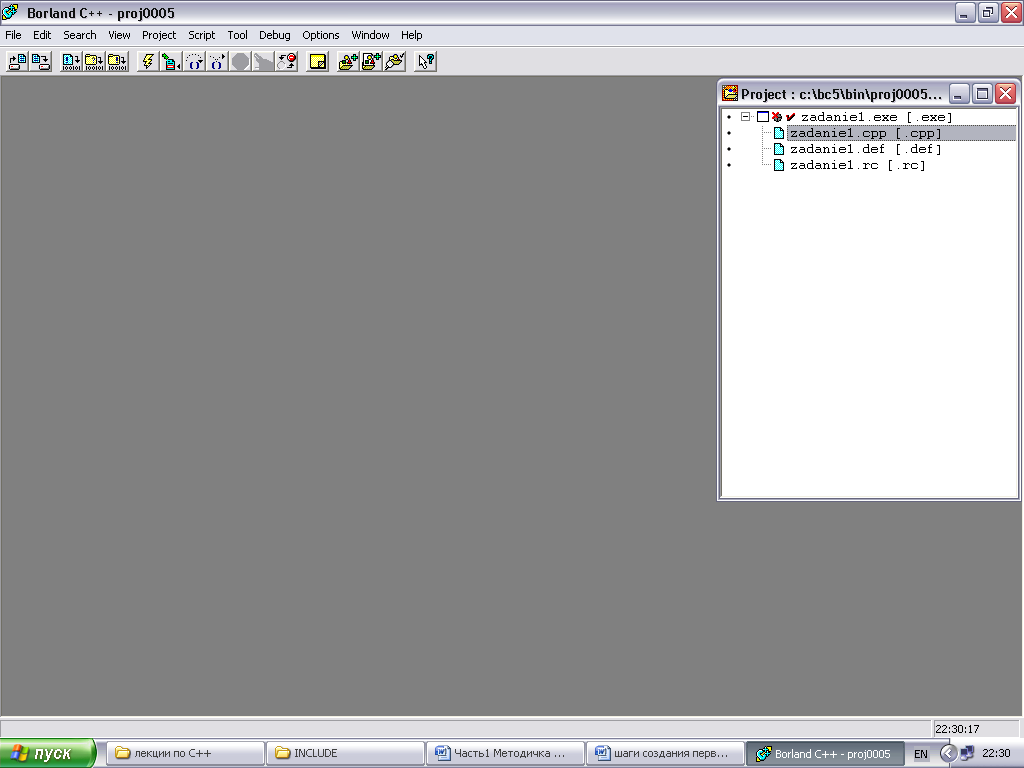Click the red check mark beside zadanie1.exe

790,117
